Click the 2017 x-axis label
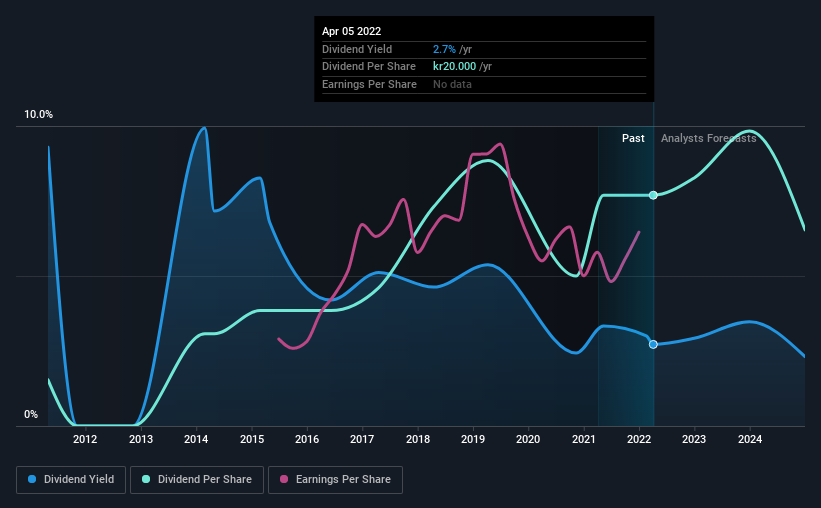821x508 pixels. (x=362, y=439)
